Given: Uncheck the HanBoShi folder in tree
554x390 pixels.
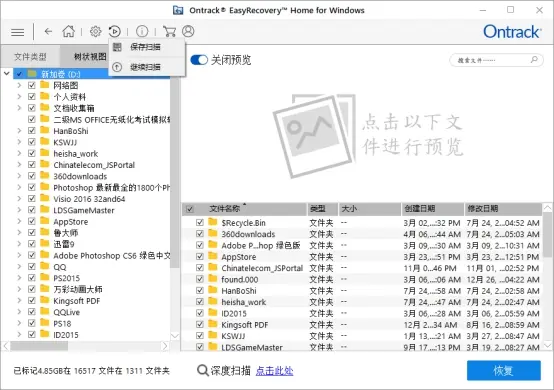Looking at the screenshot, I should tap(32, 131).
